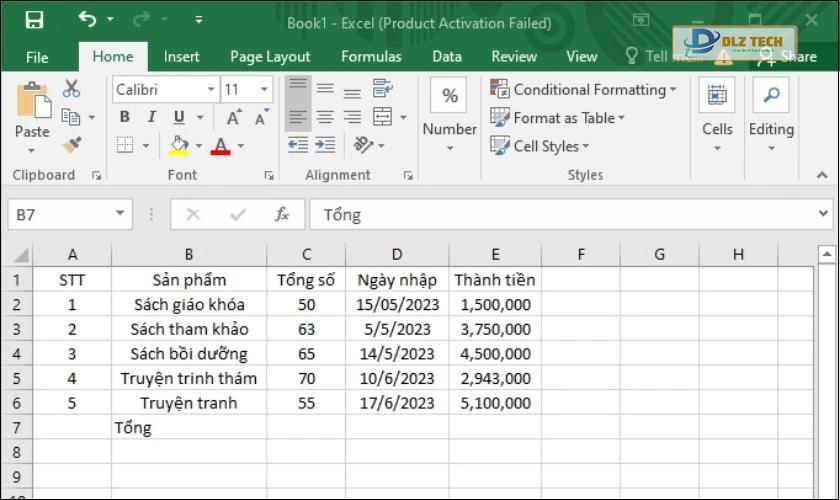Decrease indent icon
The image size is (840, 500).
[298, 145]
